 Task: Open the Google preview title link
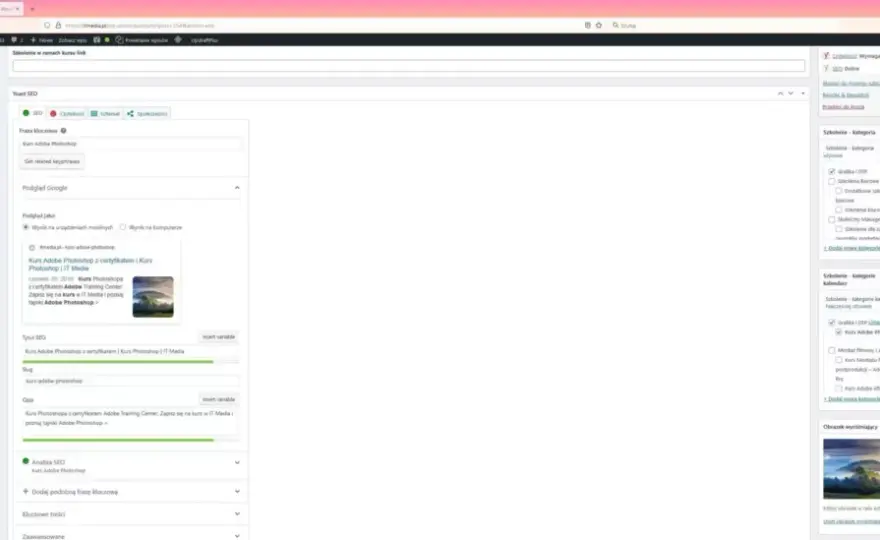(x=90, y=264)
